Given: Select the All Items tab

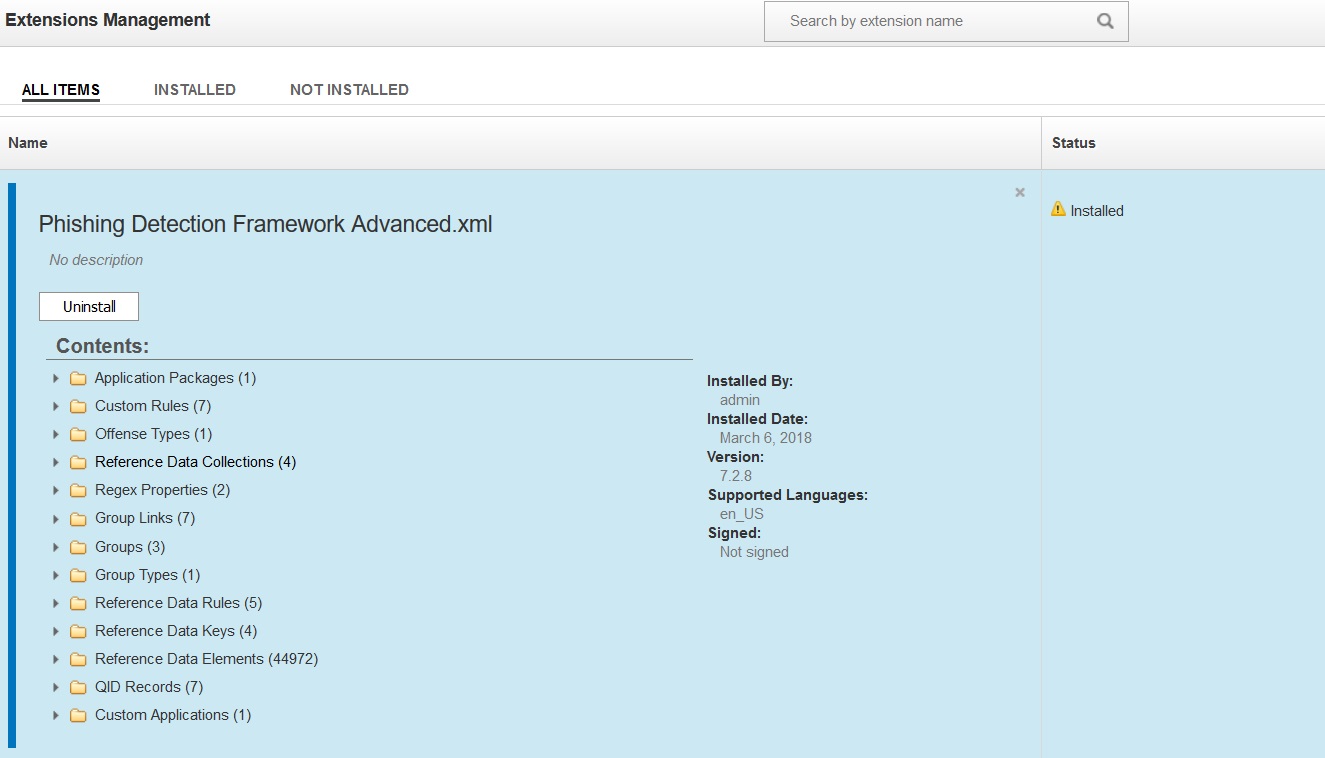Looking at the screenshot, I should tap(61, 90).
